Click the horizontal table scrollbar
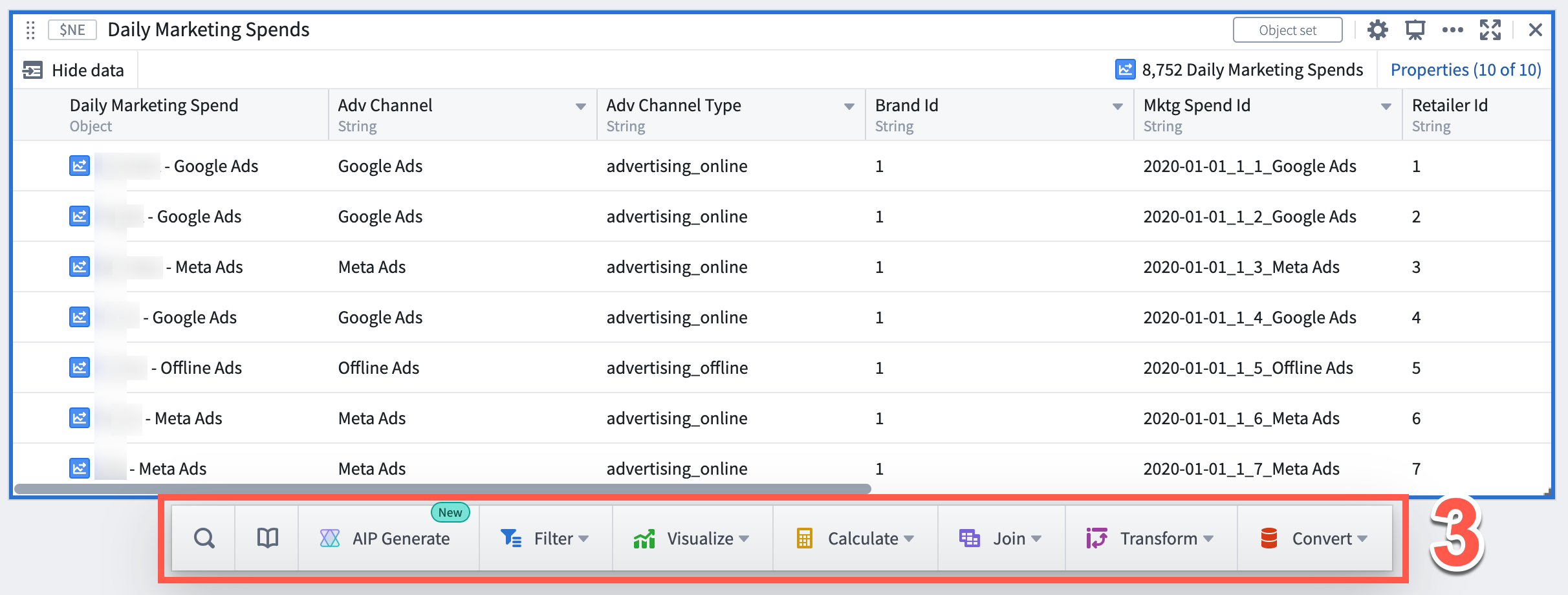Viewport: 1568px width, 595px height. [x=442, y=489]
